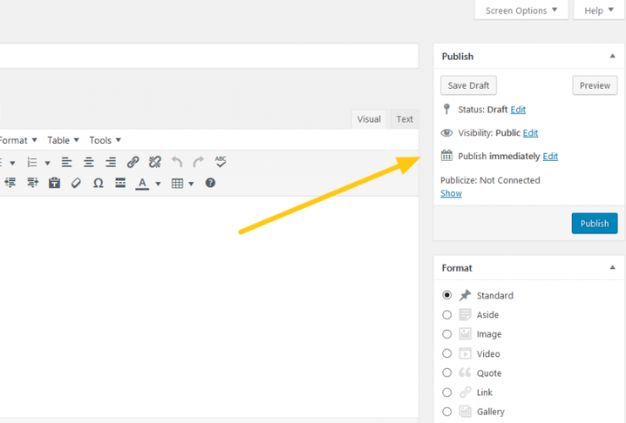Switch to the Text editor tab
The width and height of the screenshot is (626, 423).
404,119
